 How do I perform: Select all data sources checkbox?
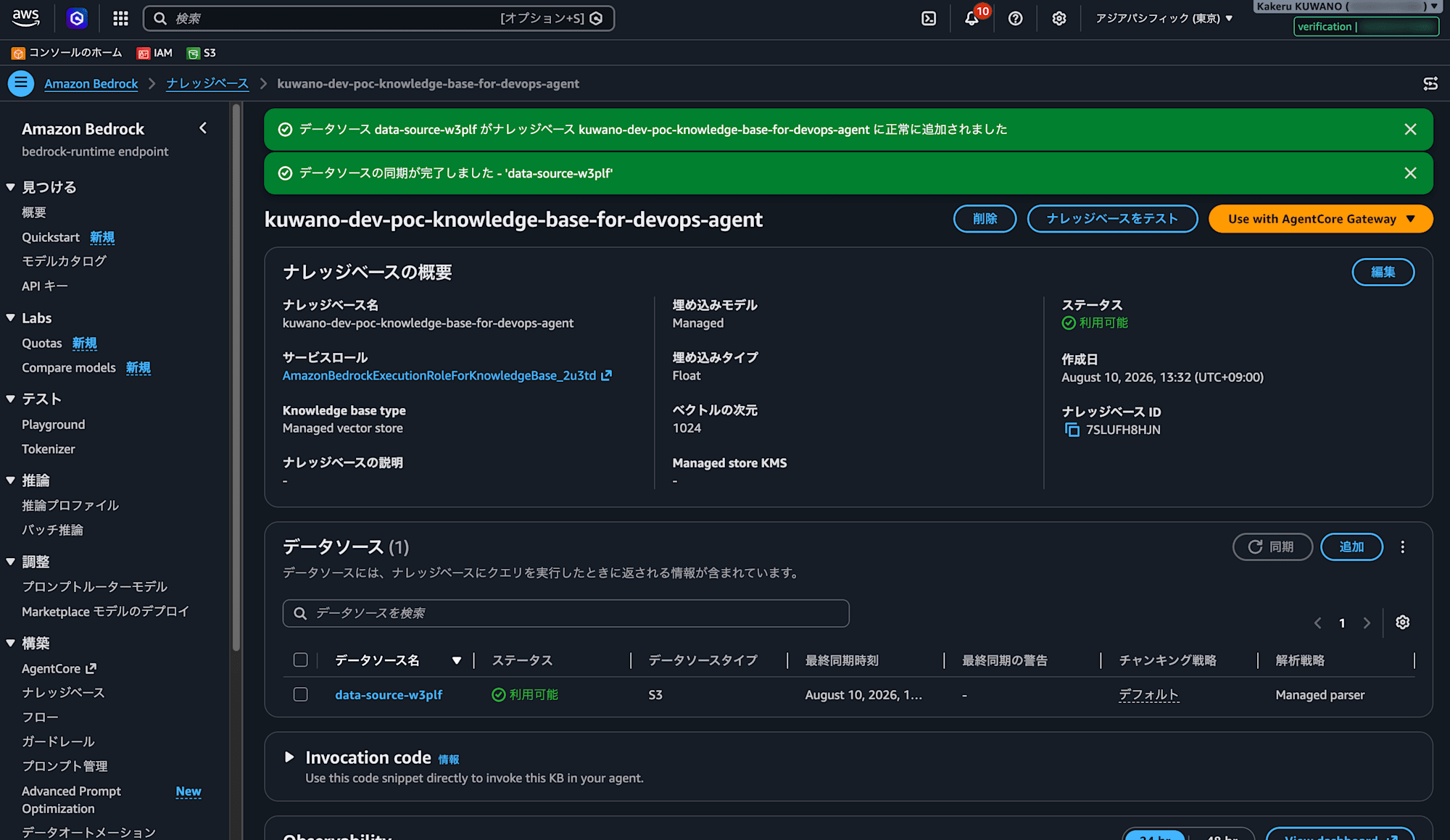click(300, 660)
